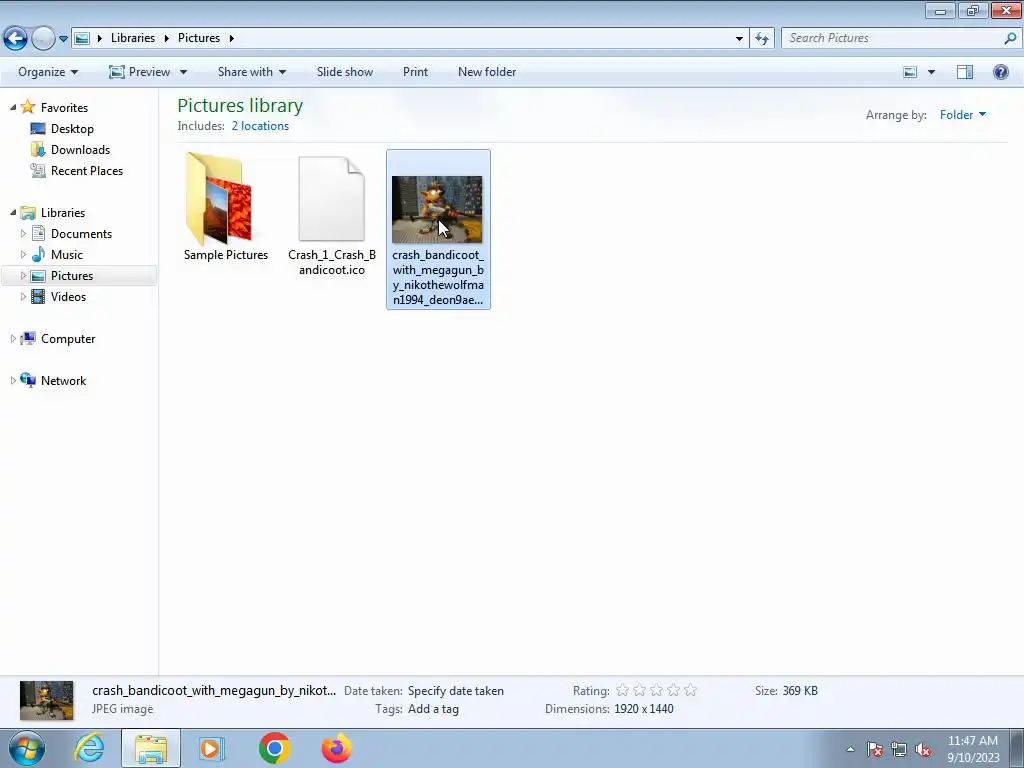Set rating to five stars

click(690, 690)
